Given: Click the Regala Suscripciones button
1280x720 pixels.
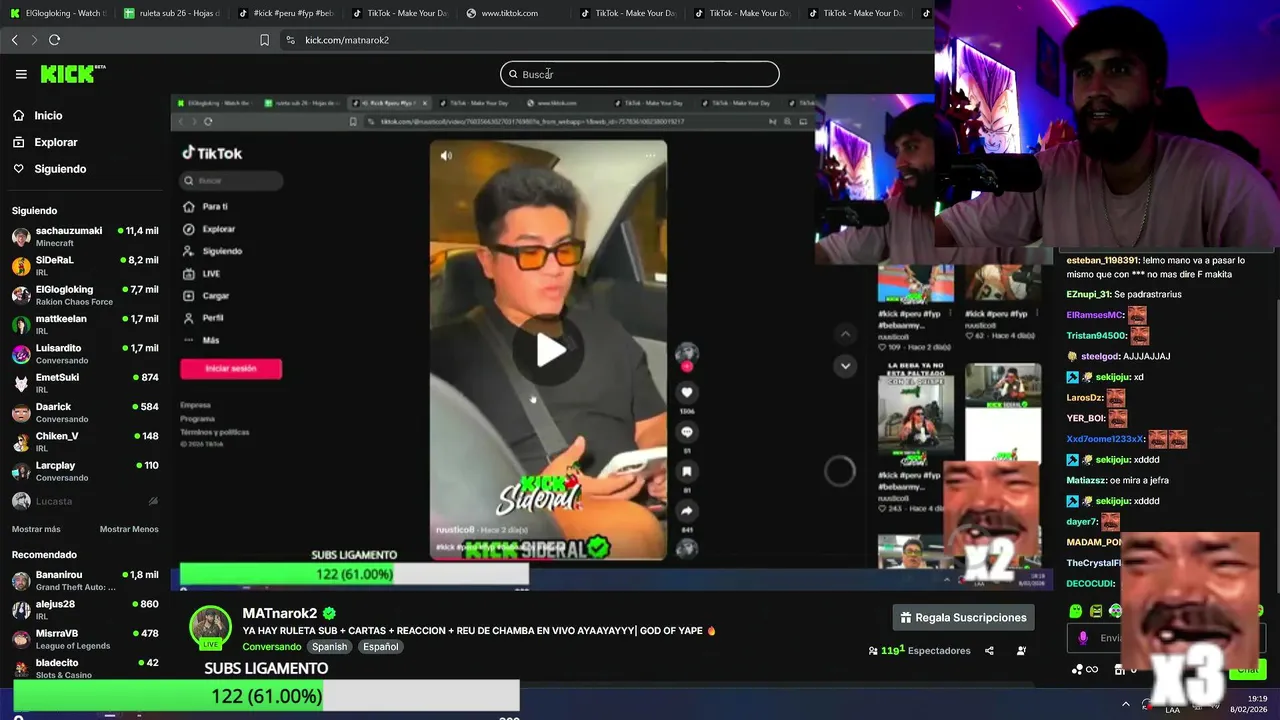Looking at the screenshot, I should click(963, 618).
